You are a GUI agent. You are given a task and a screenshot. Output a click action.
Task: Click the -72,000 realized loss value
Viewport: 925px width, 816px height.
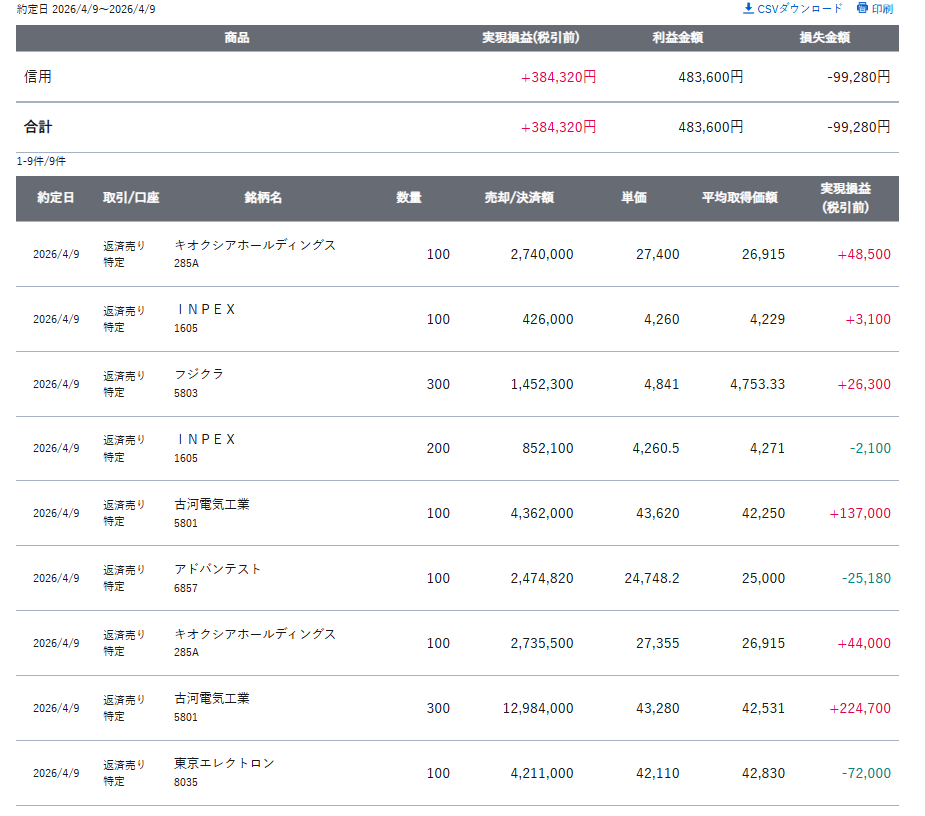(865, 773)
